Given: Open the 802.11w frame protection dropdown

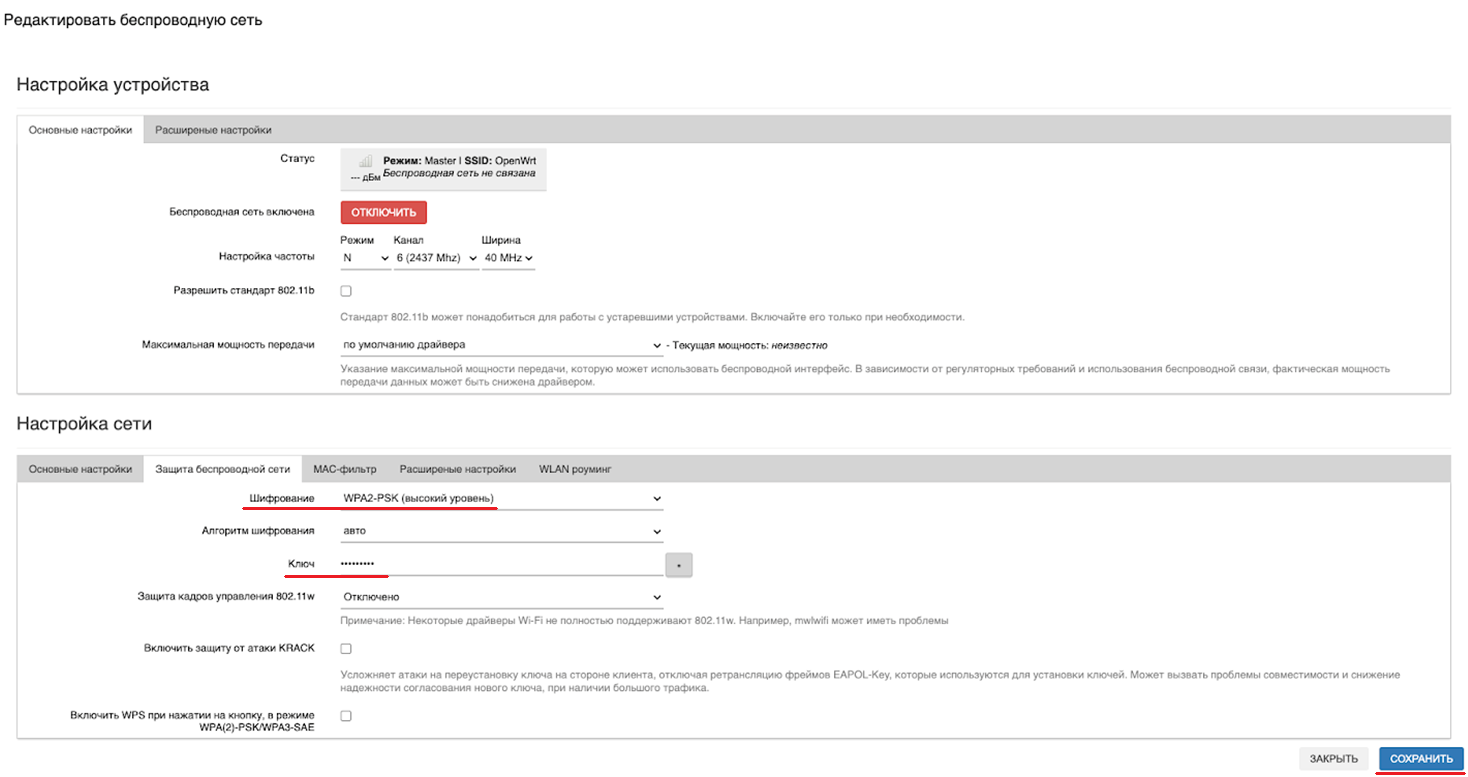Looking at the screenshot, I should coord(501,597).
